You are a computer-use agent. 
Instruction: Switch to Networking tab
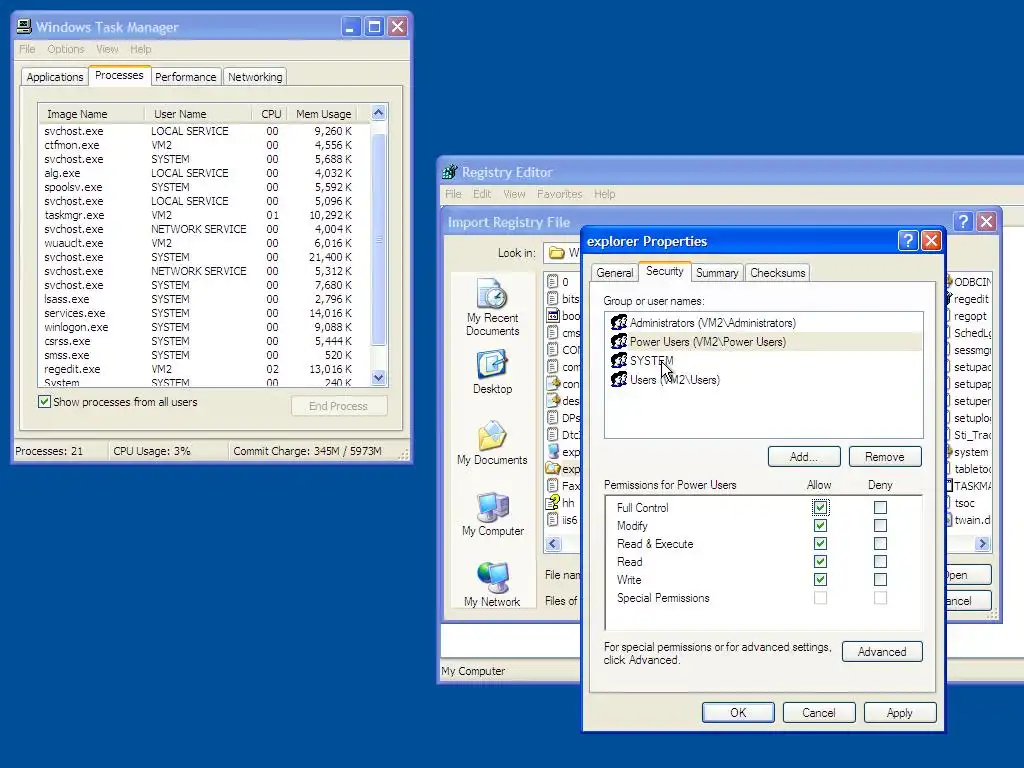pos(255,77)
